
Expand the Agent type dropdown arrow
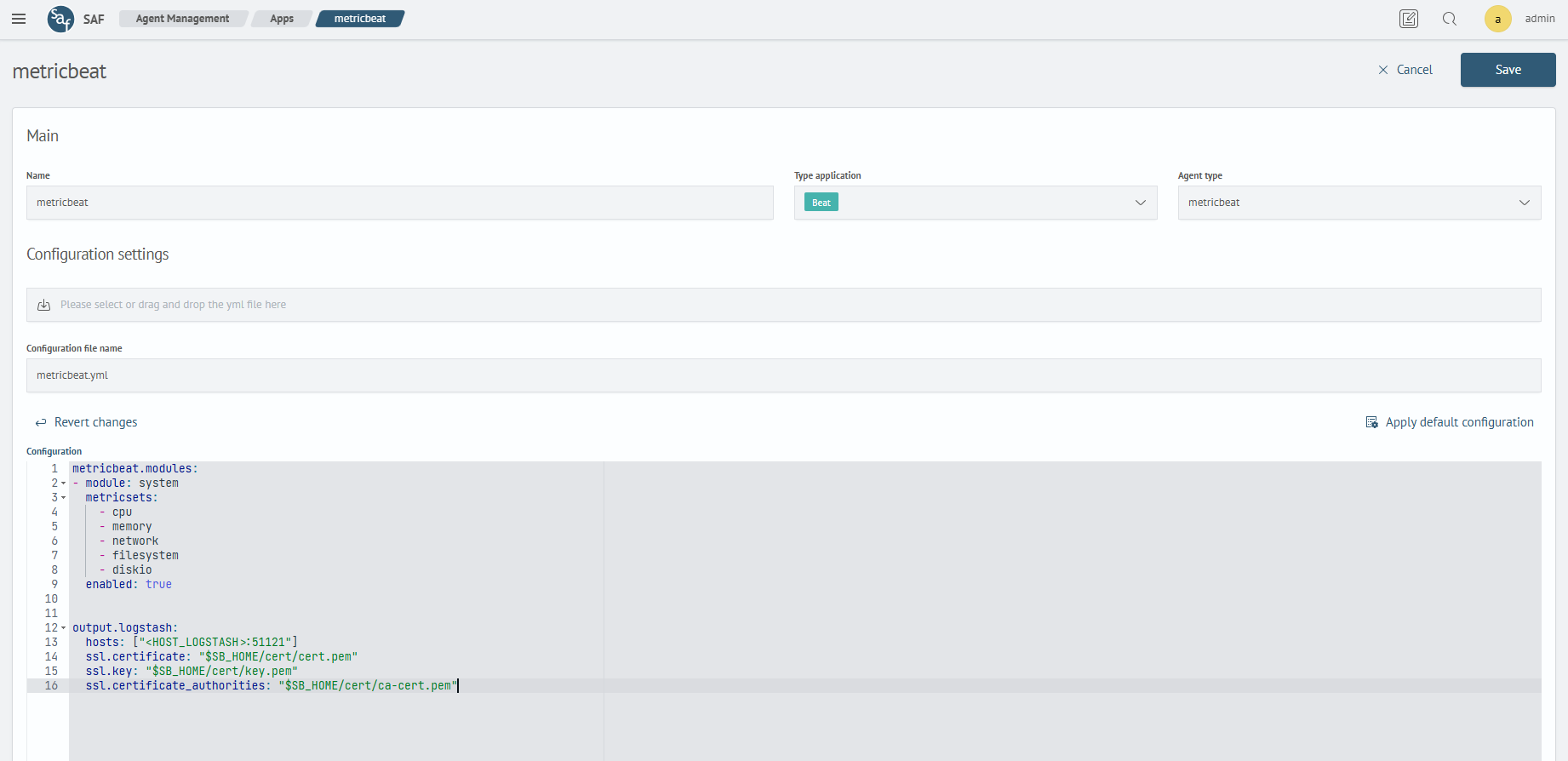(x=1525, y=203)
